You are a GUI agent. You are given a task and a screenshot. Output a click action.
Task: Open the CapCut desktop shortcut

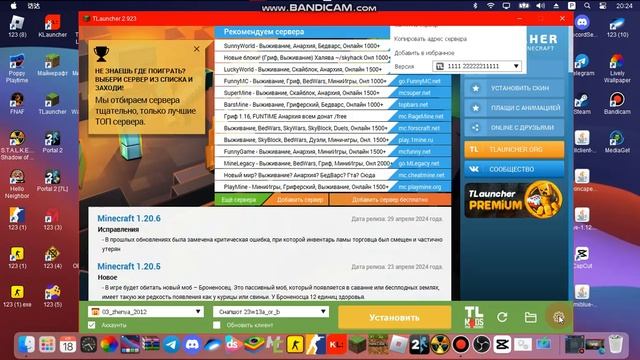coord(582,258)
